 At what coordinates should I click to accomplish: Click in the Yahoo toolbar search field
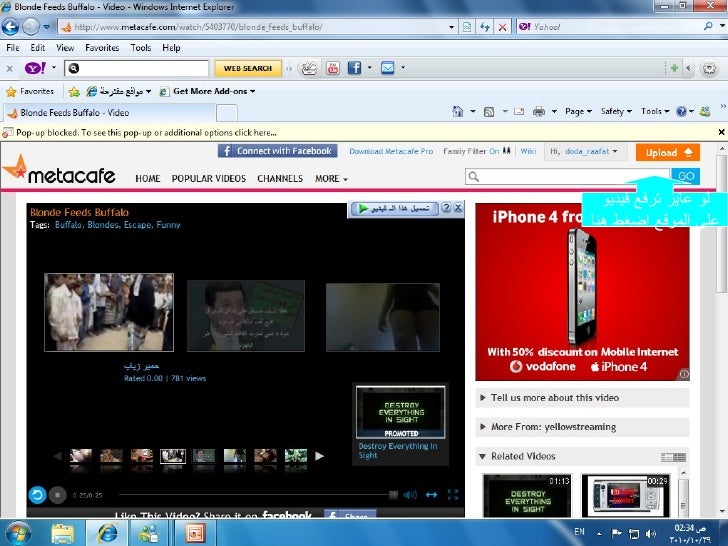[136, 69]
